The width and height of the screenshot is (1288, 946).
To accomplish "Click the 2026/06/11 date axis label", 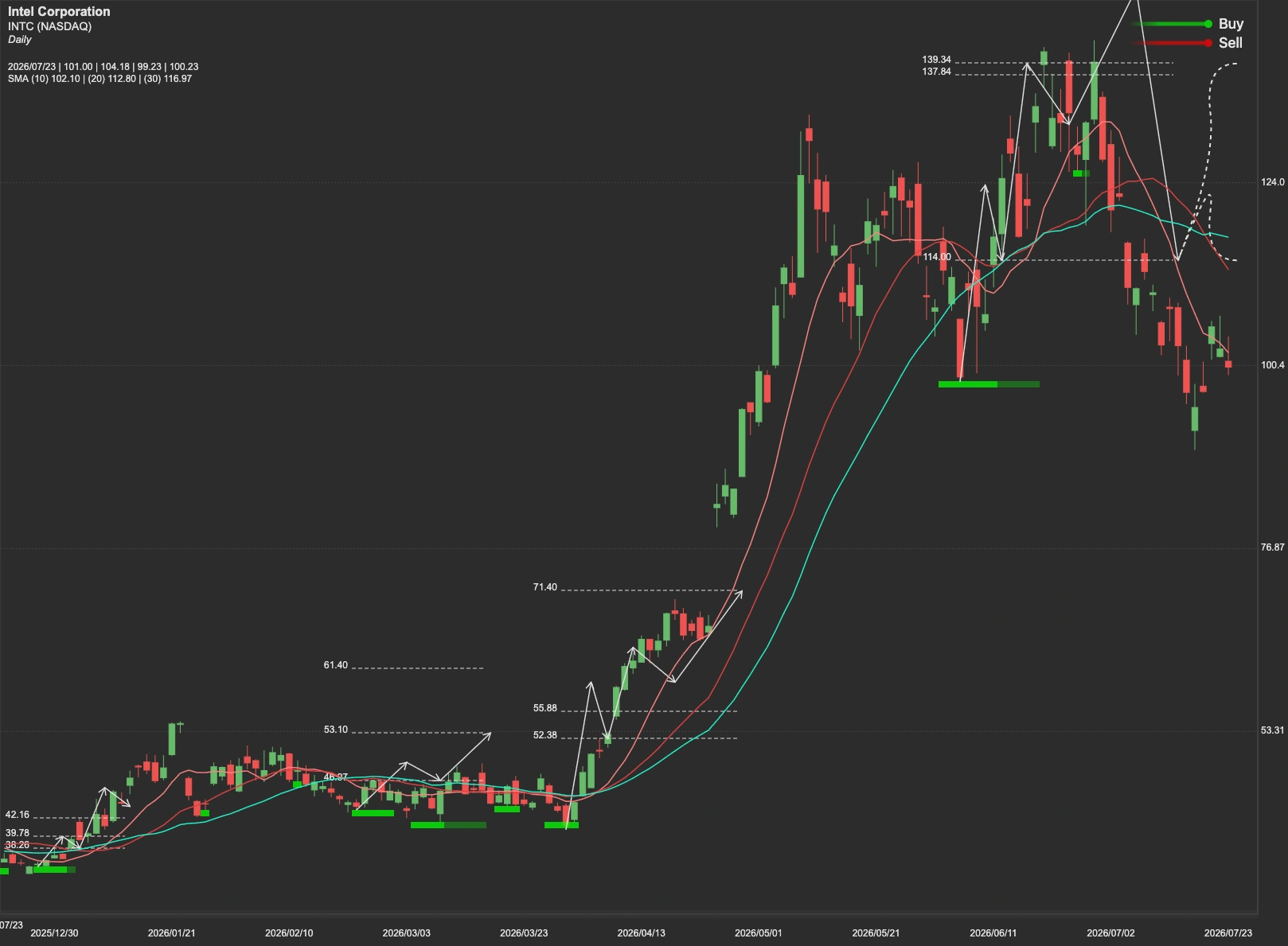I will click(x=993, y=933).
